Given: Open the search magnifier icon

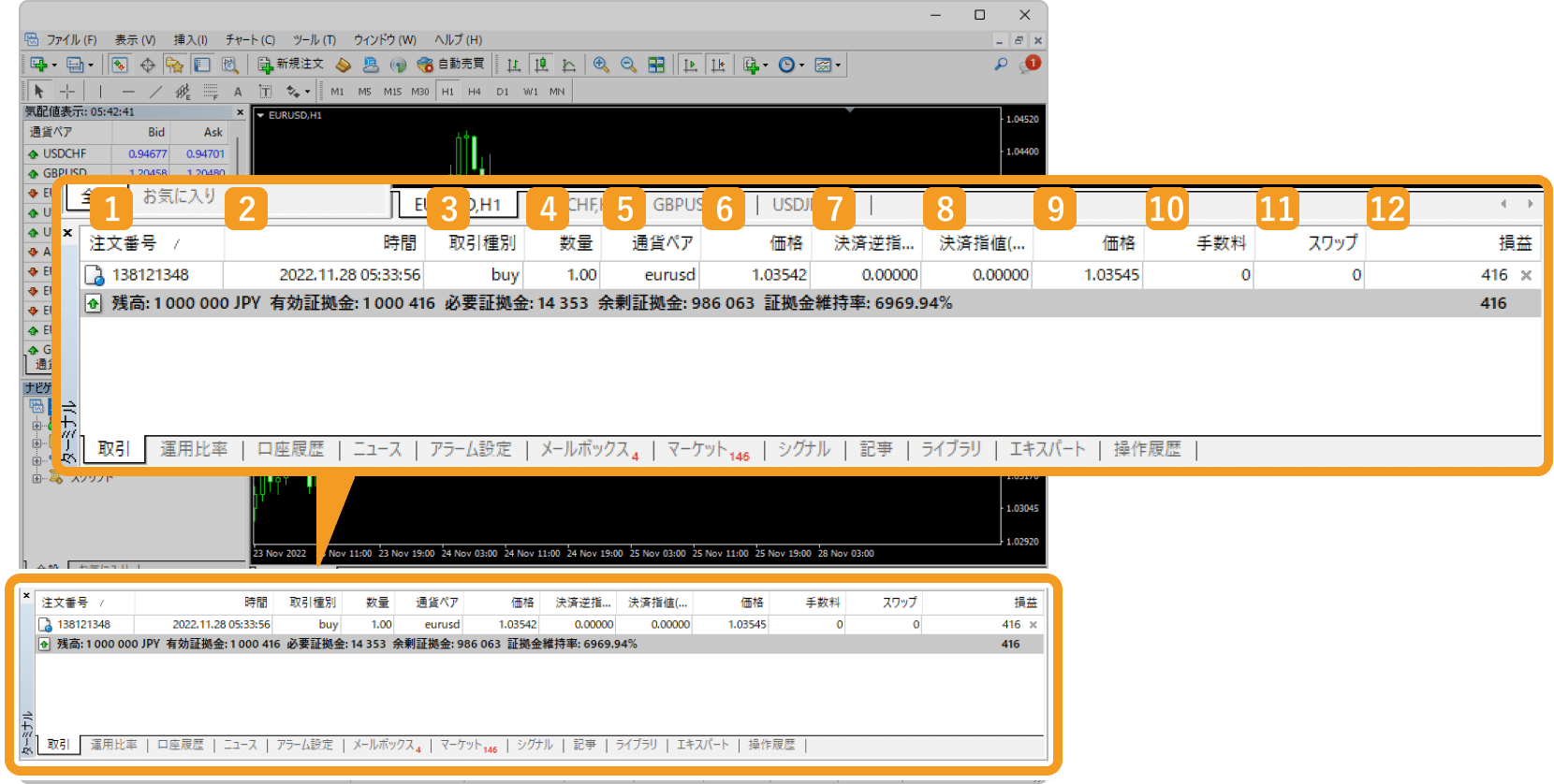Looking at the screenshot, I should point(1001,64).
